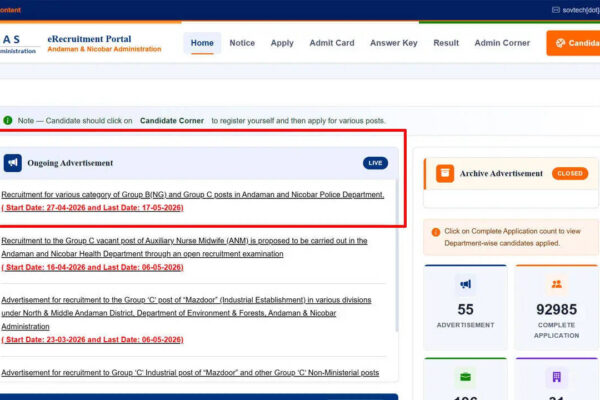Open the Home tab
Image resolution: width=600 pixels, height=400 pixels.
coord(202,43)
